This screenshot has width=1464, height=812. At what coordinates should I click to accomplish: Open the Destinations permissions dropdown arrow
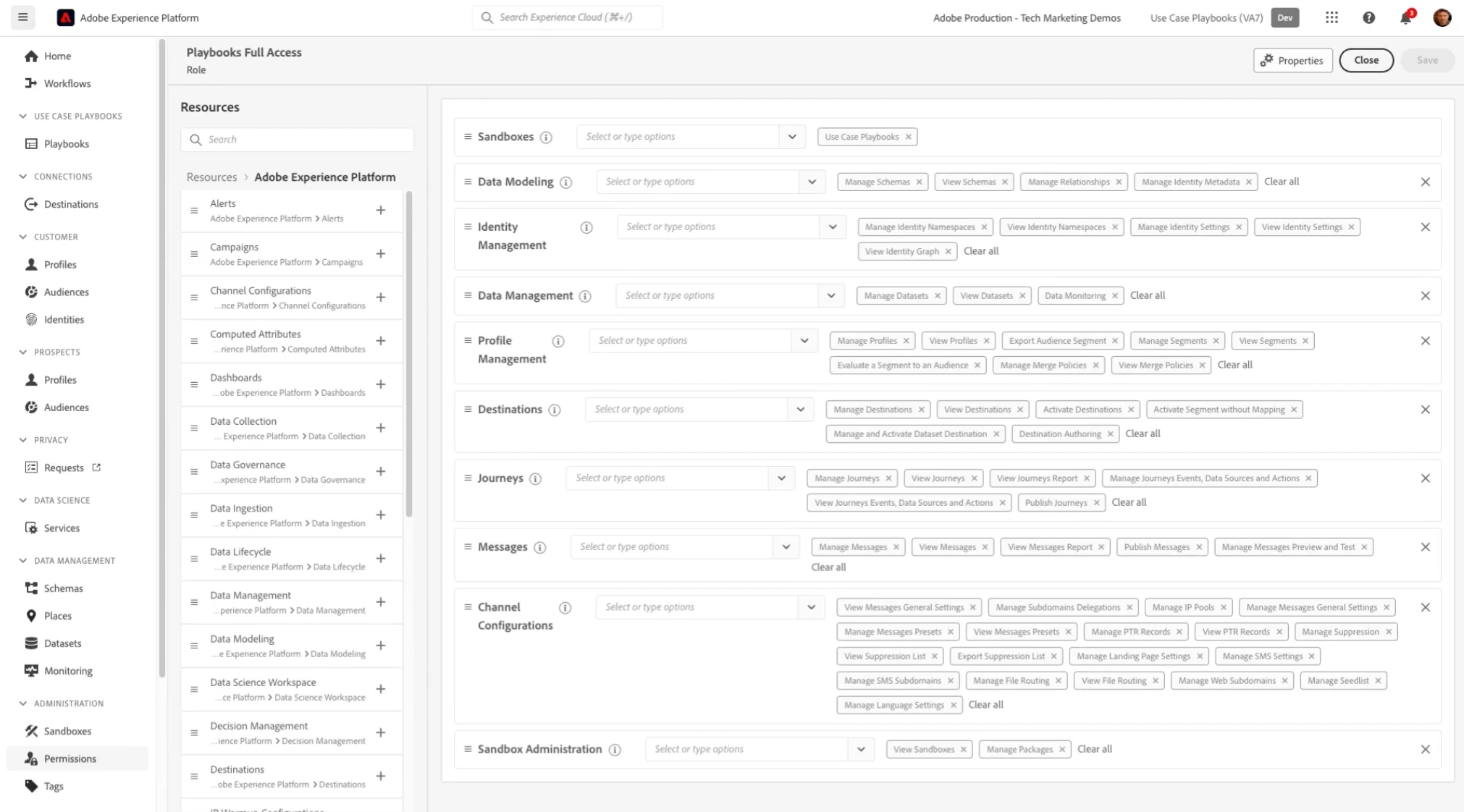tap(801, 410)
